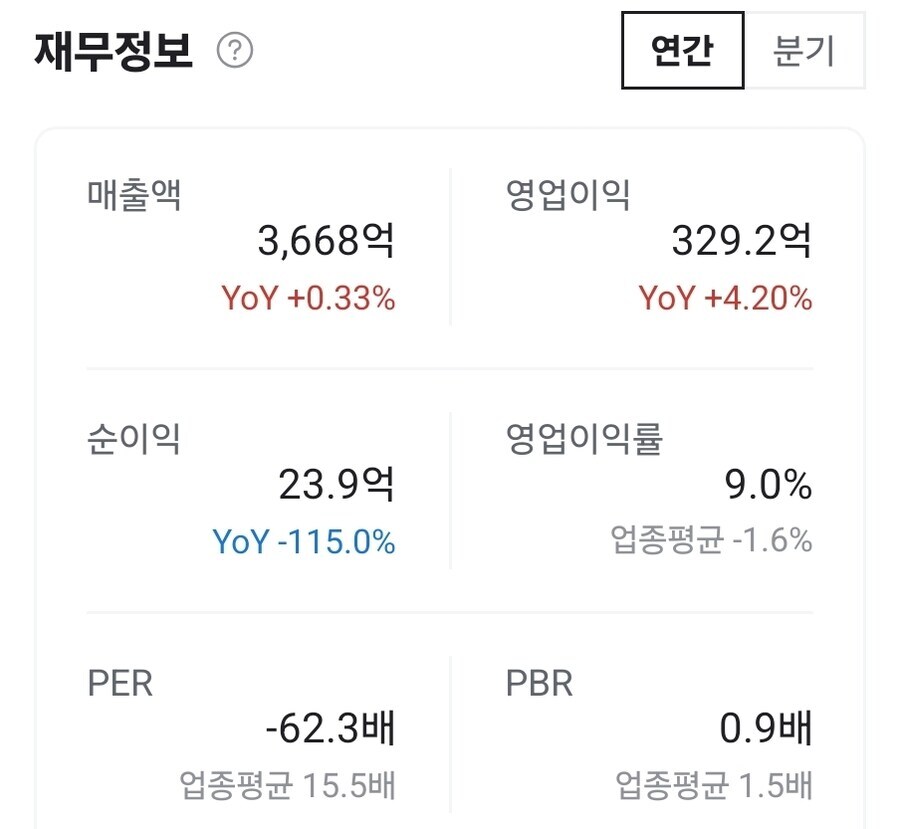
Task: Select the 23.9억 net income value
Action: pyautogui.click(x=336, y=485)
